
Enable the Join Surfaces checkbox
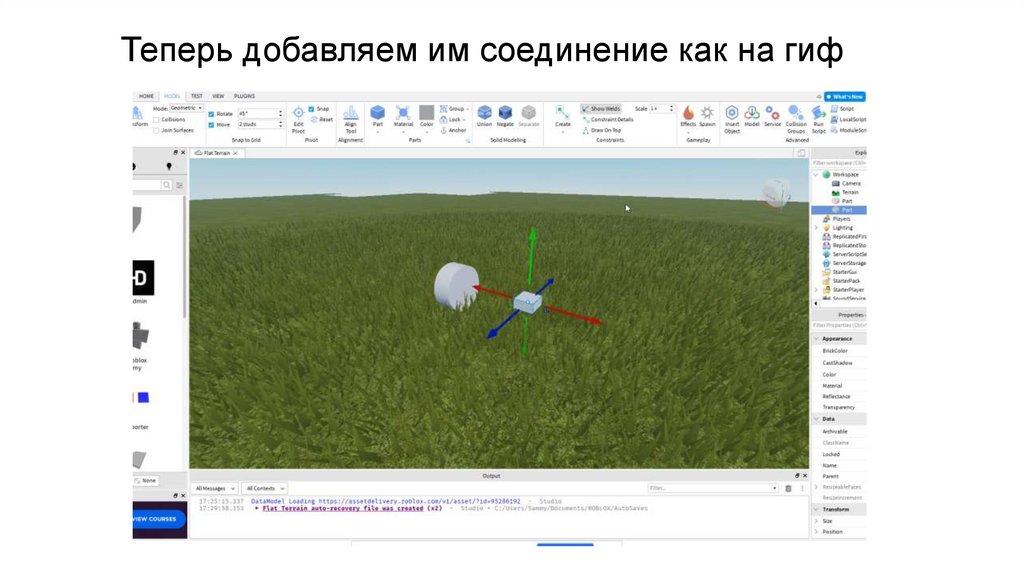[156, 131]
